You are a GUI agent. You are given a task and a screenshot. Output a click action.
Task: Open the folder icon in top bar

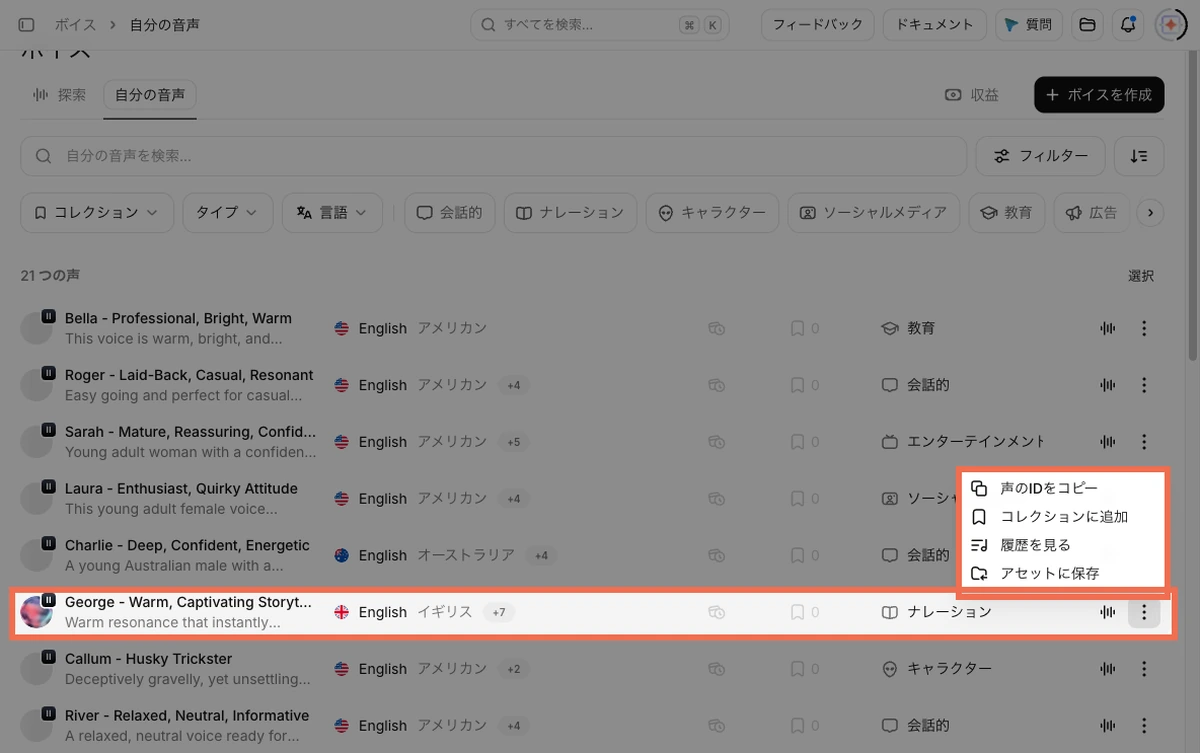[x=1087, y=24]
